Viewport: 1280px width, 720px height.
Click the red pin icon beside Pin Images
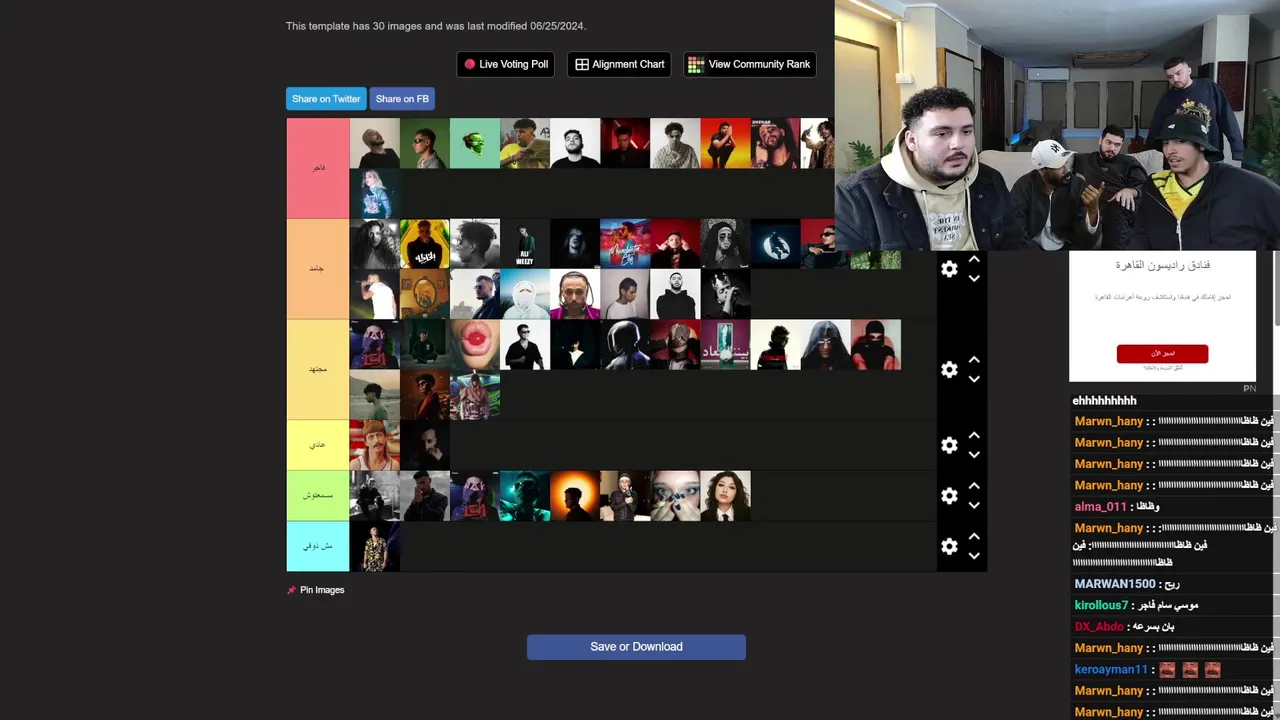(291, 590)
